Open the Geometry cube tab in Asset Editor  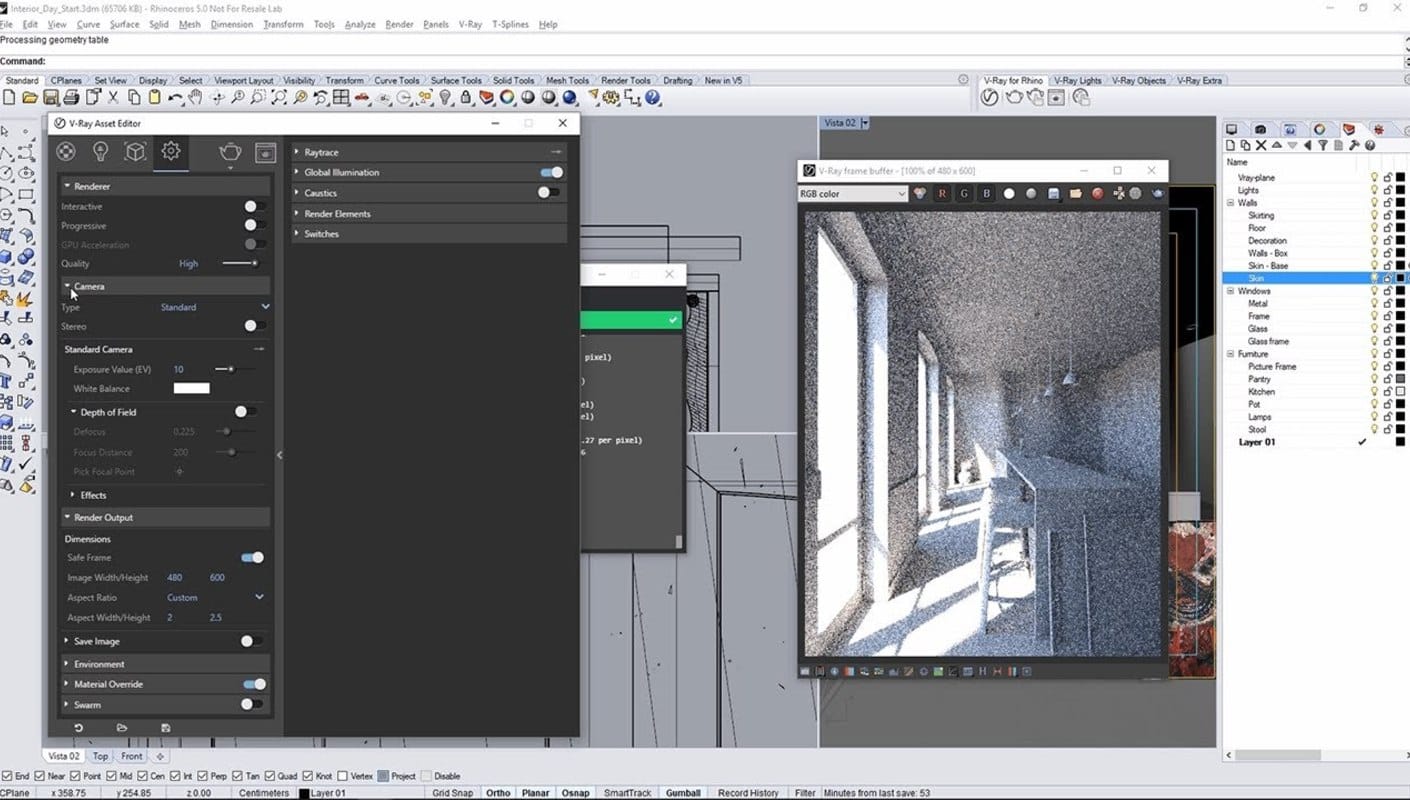click(135, 152)
